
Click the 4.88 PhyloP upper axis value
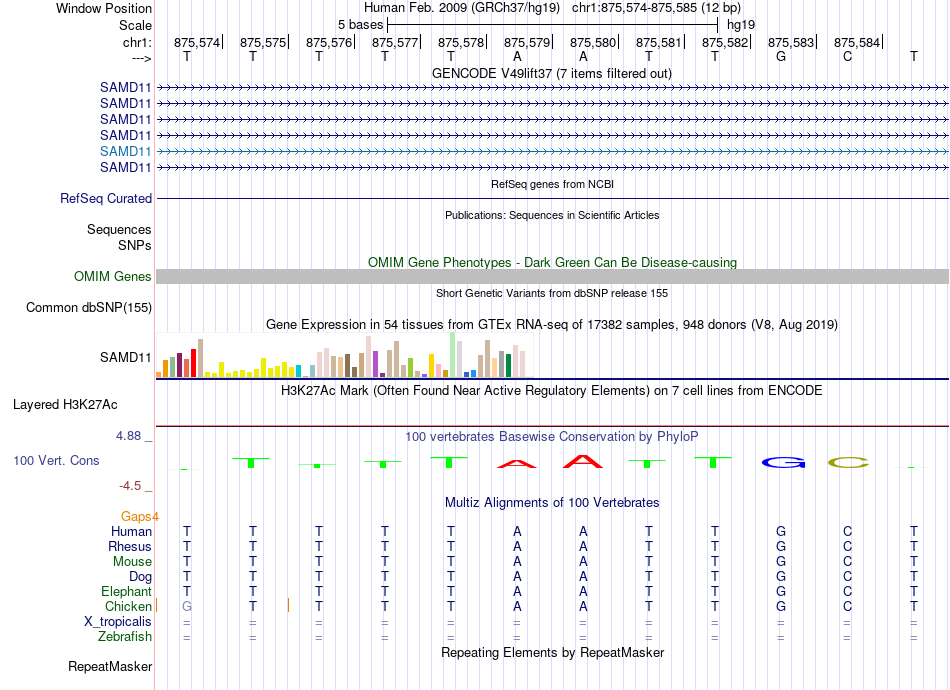pos(128,436)
